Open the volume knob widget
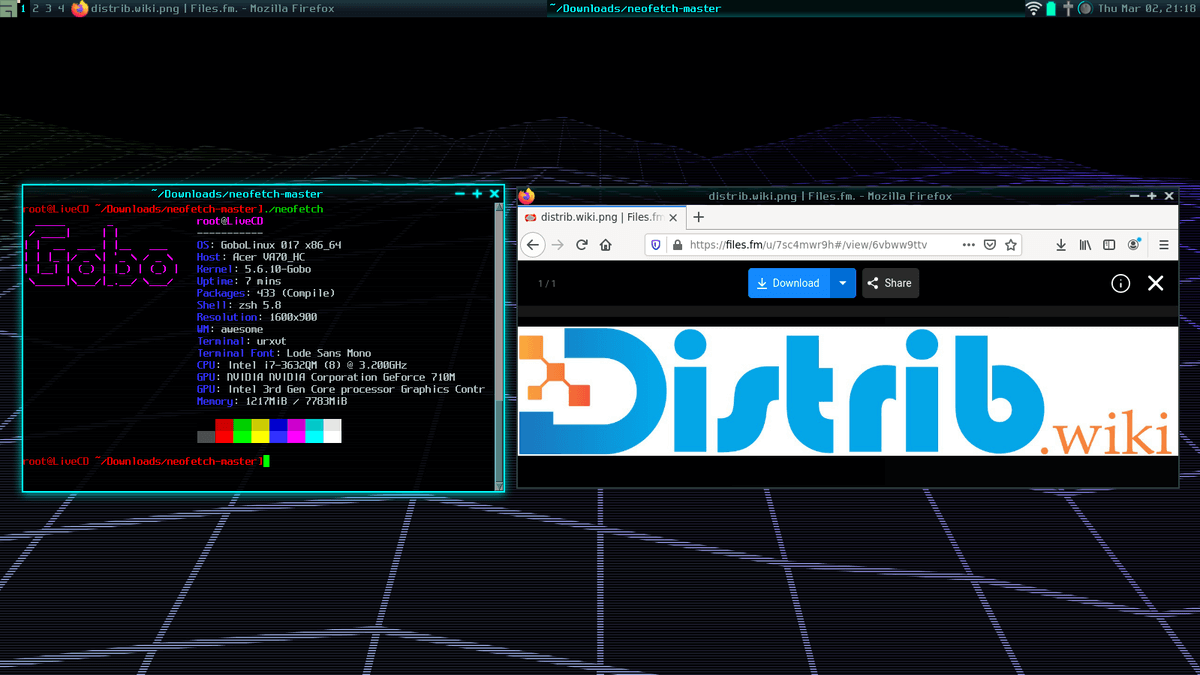The image size is (1200, 675). coord(1084,8)
